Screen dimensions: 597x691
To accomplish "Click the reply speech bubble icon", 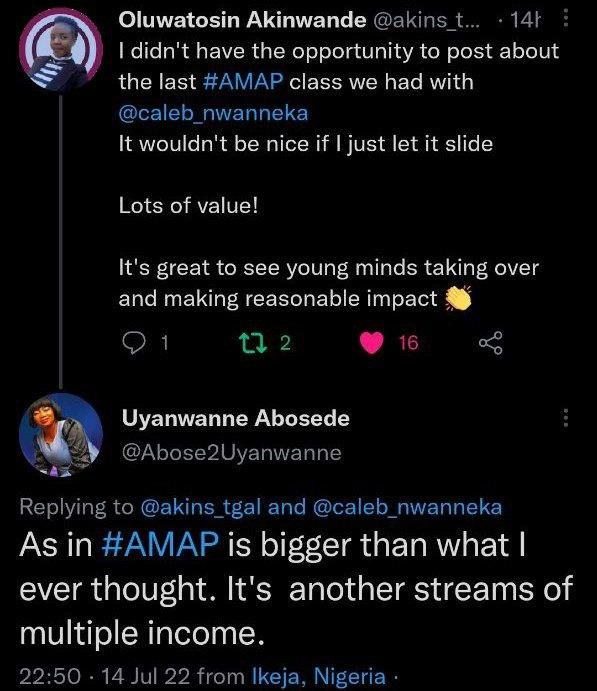I will [x=133, y=343].
